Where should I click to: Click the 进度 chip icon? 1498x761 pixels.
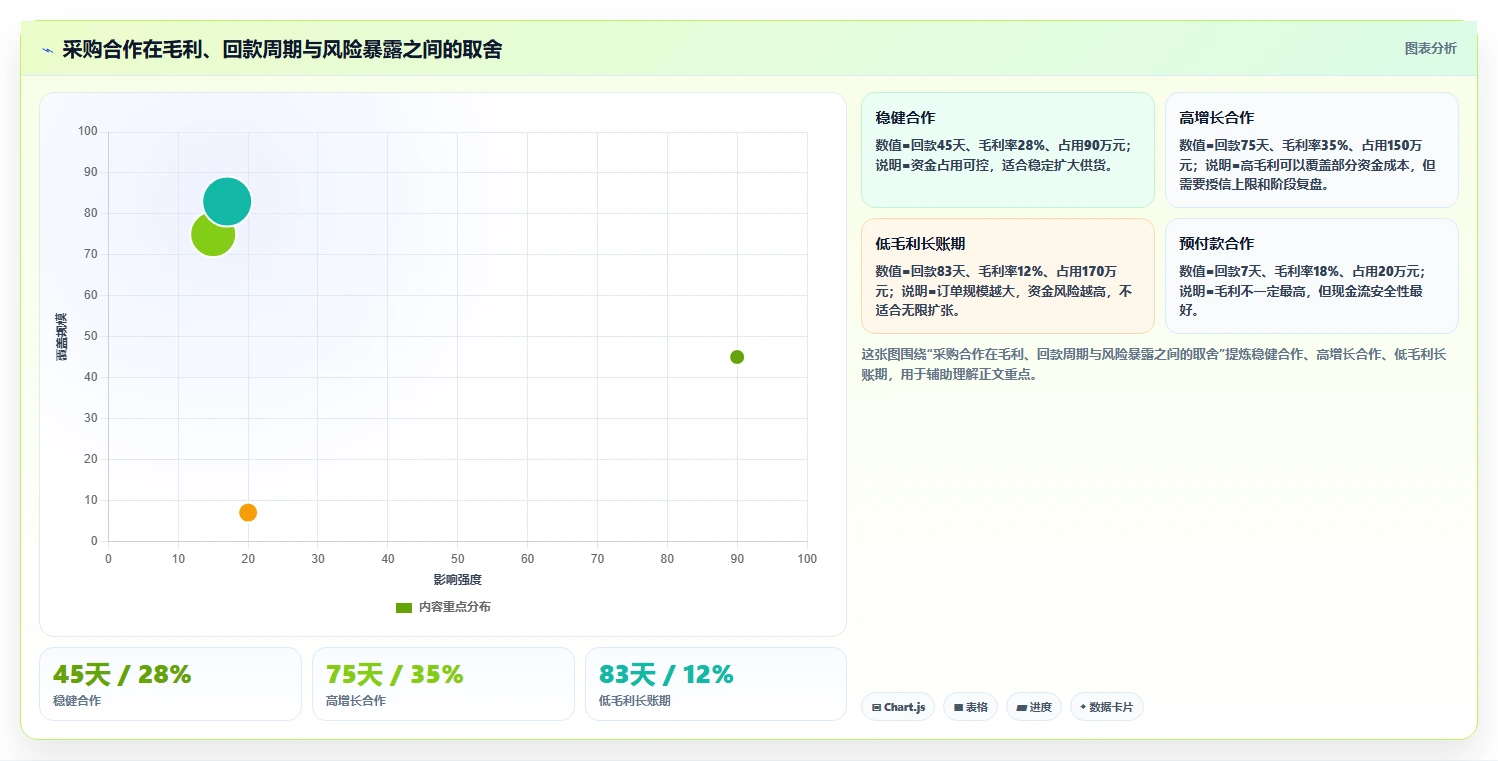[x=1021, y=707]
